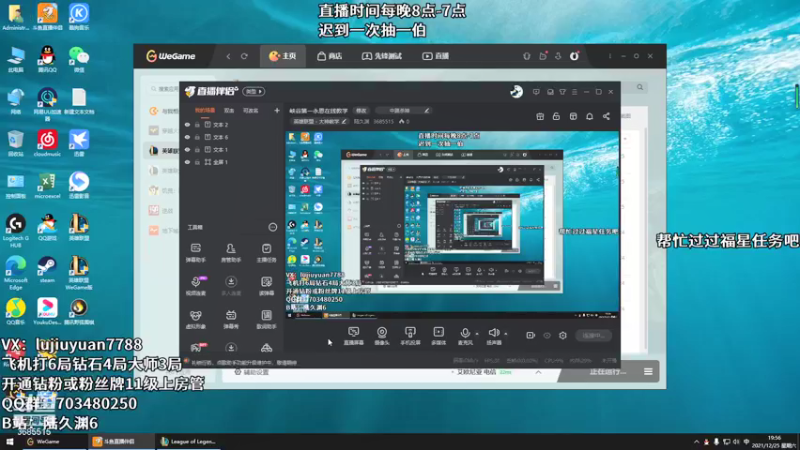This screenshot has width=800, height=450.
Task: Edit the stream category tag 英雄联盟 · 大神教学
Action: pyautogui.click(x=320, y=121)
